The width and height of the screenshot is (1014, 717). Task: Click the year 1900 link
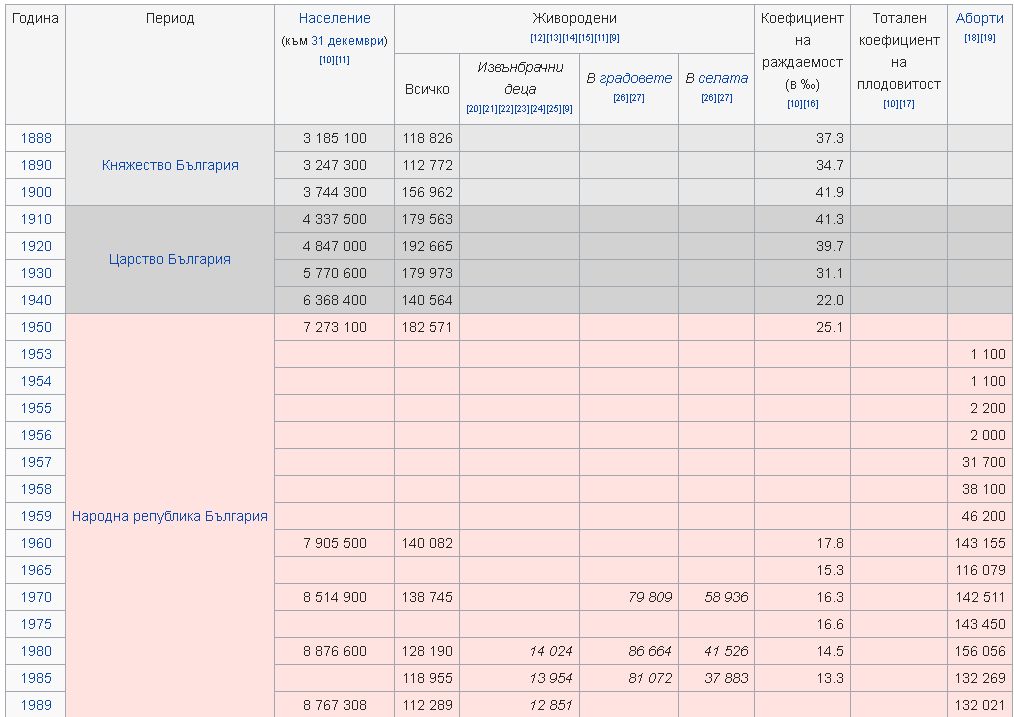(x=36, y=192)
